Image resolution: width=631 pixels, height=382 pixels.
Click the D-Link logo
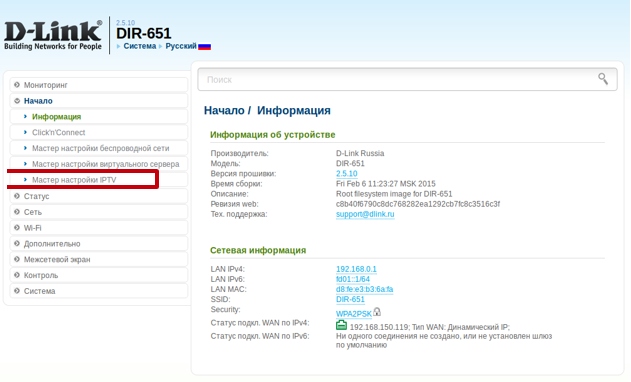53,35
